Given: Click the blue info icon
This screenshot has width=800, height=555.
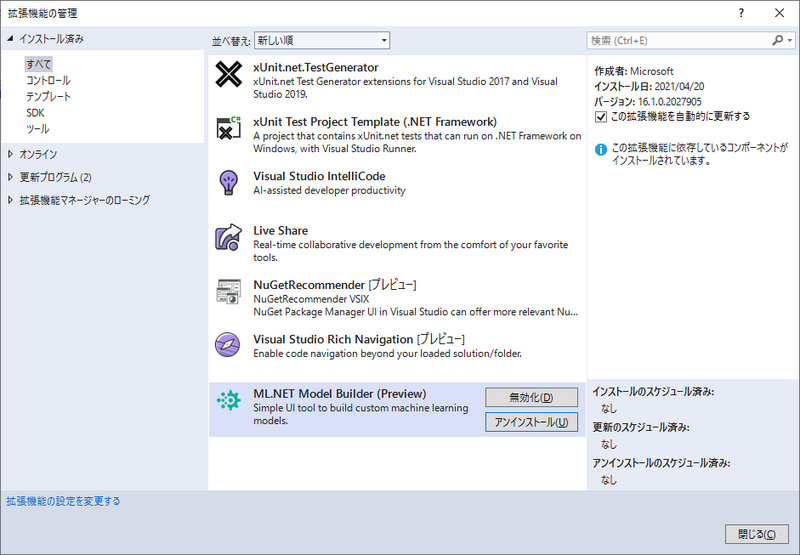Looking at the screenshot, I should pos(601,149).
